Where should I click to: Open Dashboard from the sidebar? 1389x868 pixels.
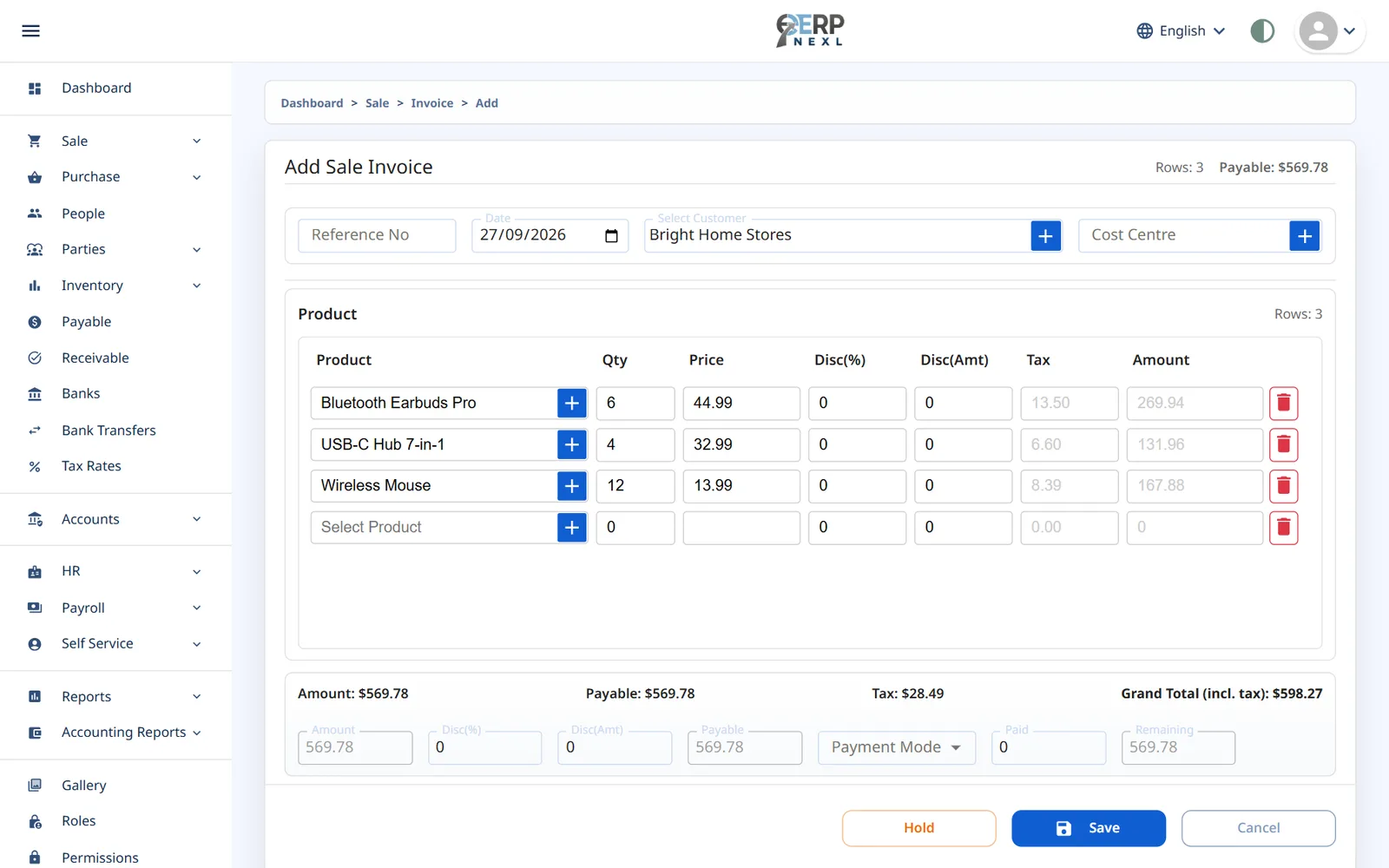[x=96, y=89]
